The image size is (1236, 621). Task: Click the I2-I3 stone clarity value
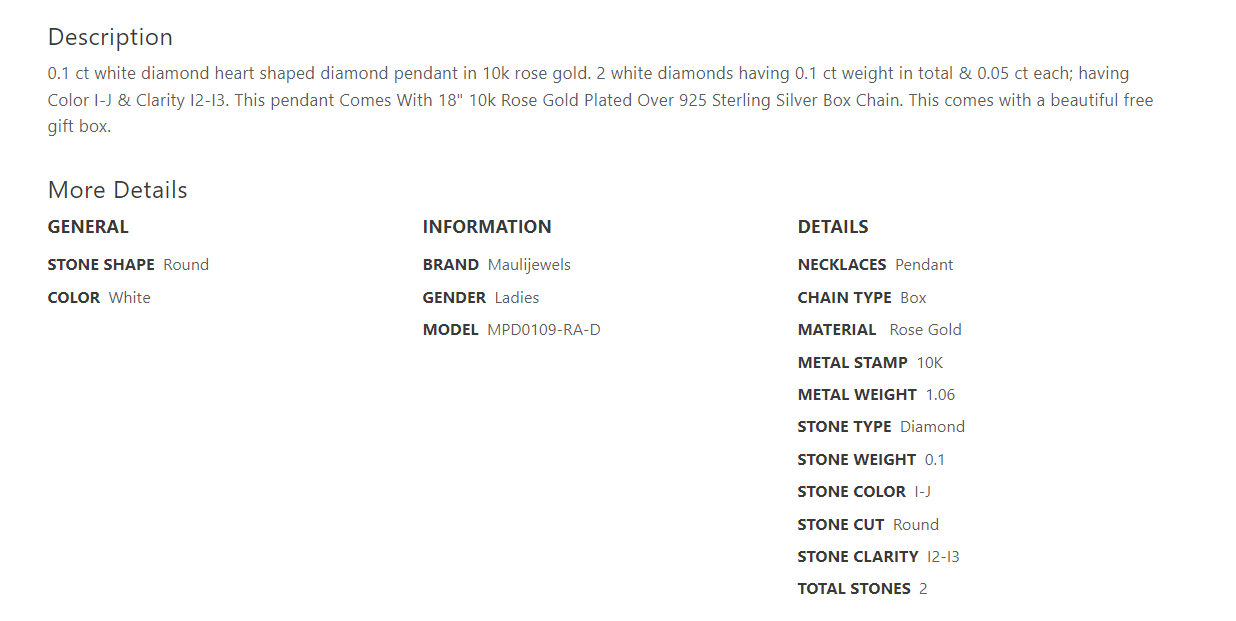pyautogui.click(x=943, y=557)
